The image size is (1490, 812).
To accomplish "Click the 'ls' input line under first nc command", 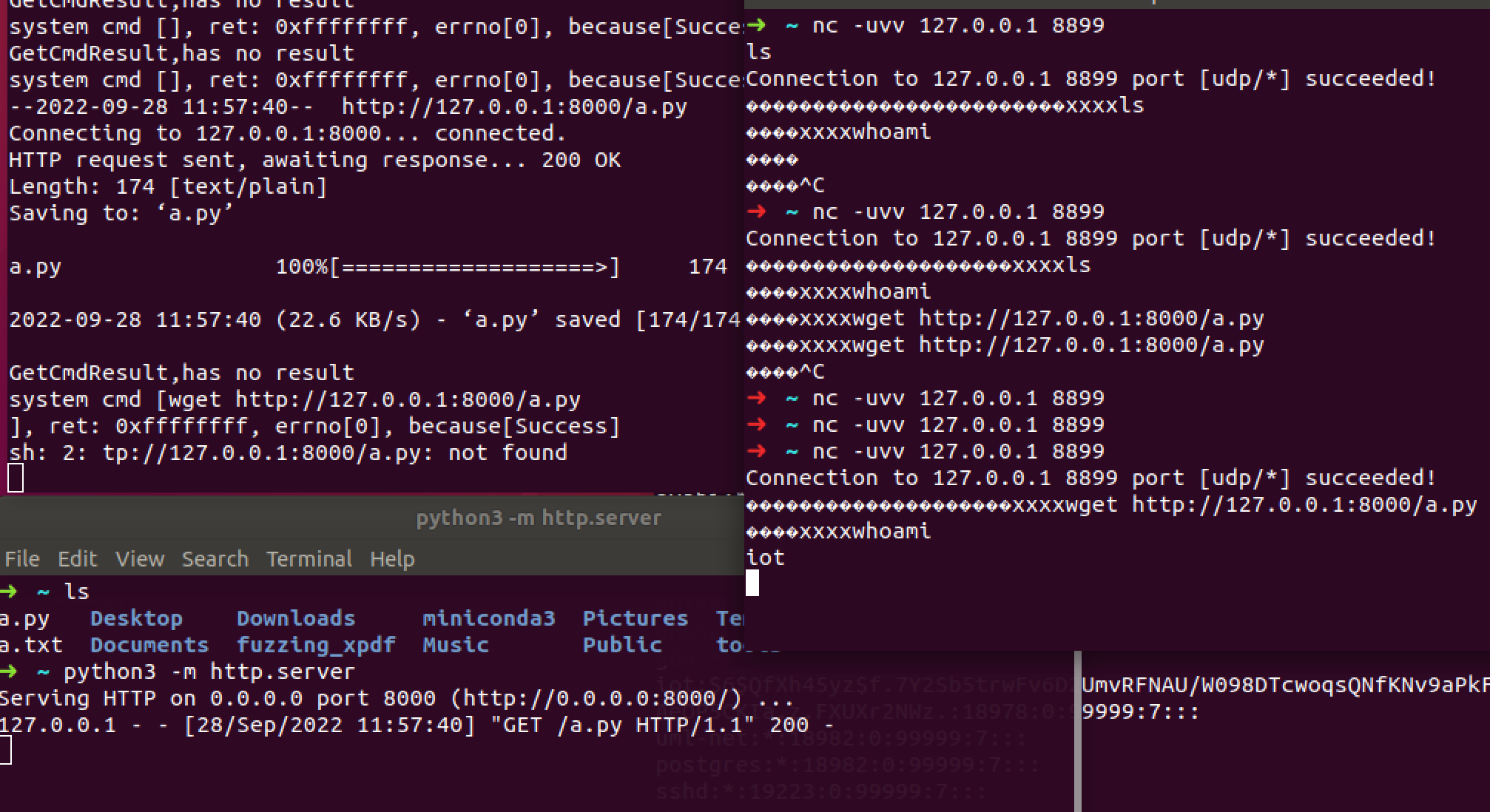I will point(759,52).
